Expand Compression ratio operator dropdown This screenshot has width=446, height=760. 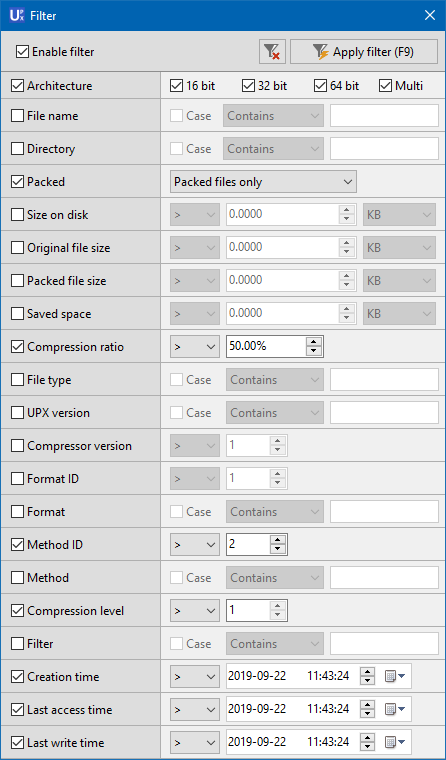(x=194, y=347)
